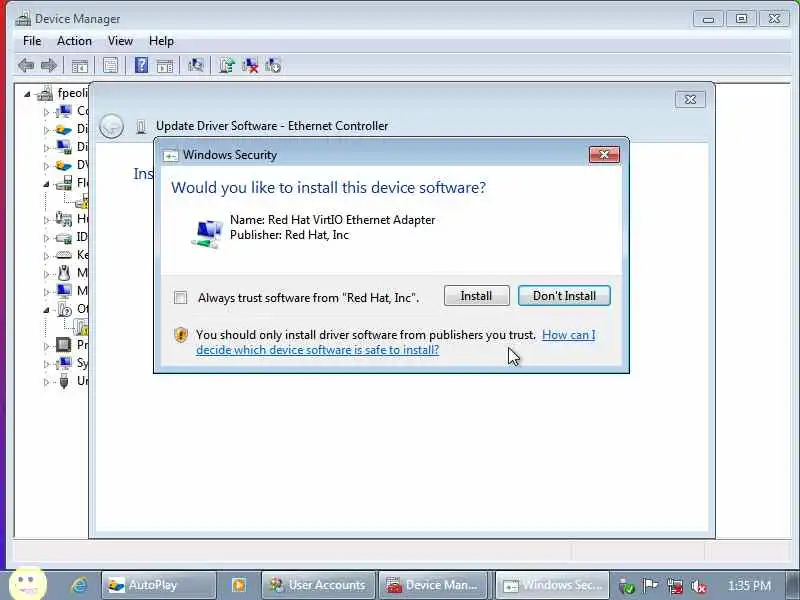Open the Action menu
The image size is (800, 600).
tap(74, 41)
